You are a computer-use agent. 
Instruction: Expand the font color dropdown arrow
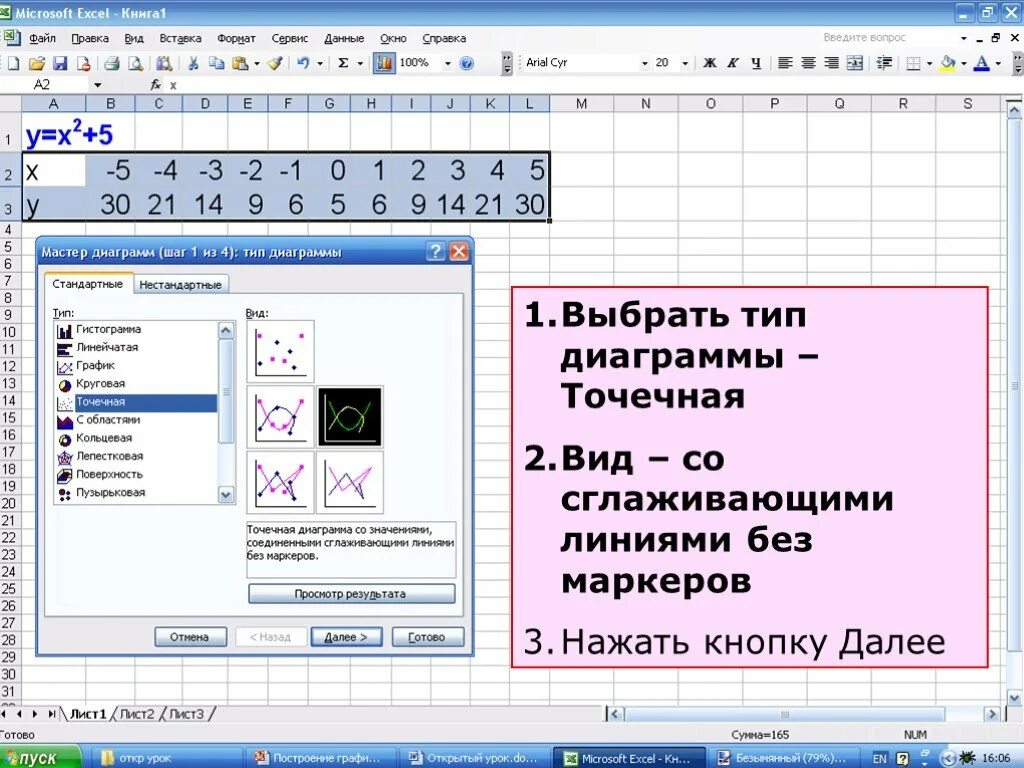(998, 63)
